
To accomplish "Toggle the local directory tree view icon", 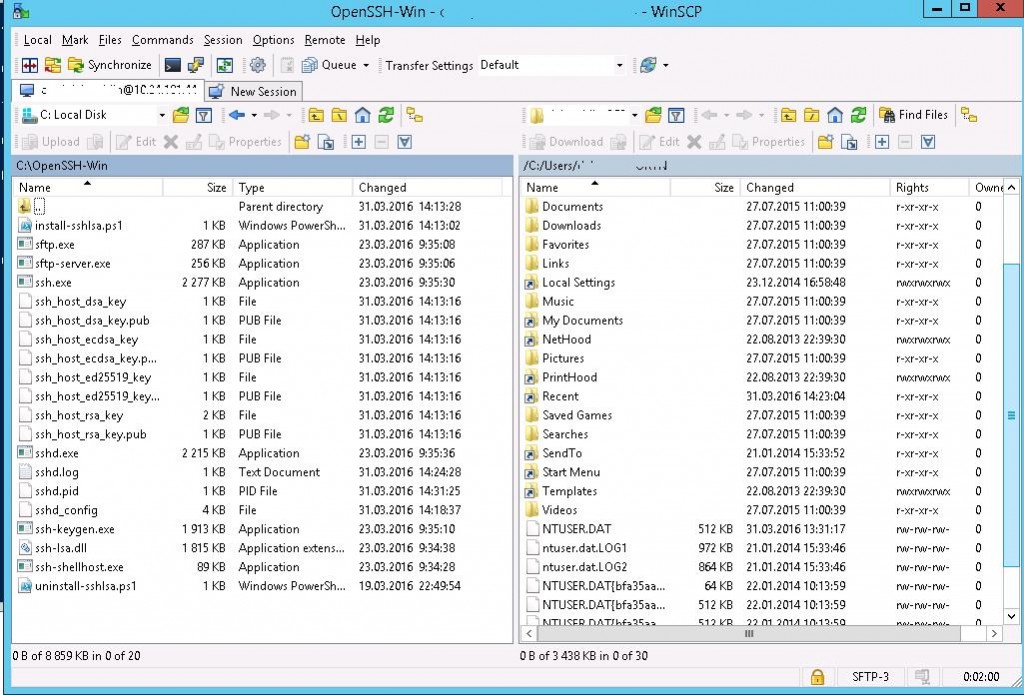I will click(413, 114).
